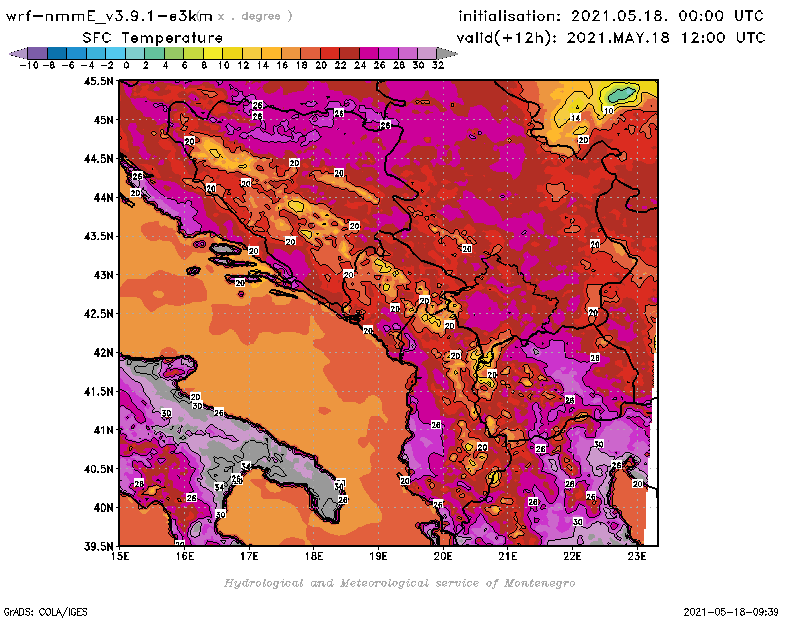Click the '45N' latitude axis label
800x618 pixels.
[x=103, y=120]
